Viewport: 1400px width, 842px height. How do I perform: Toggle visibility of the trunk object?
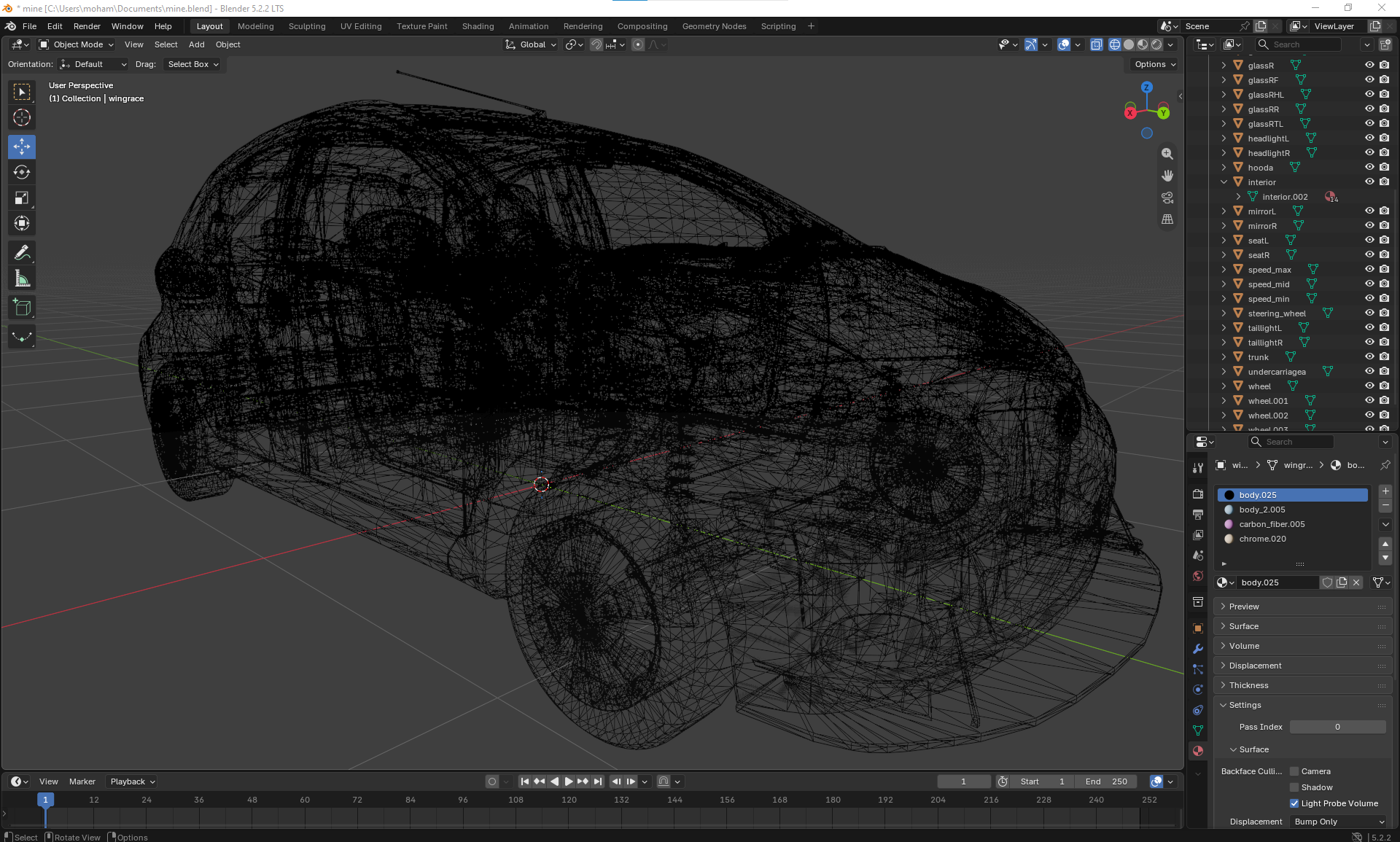click(1369, 356)
